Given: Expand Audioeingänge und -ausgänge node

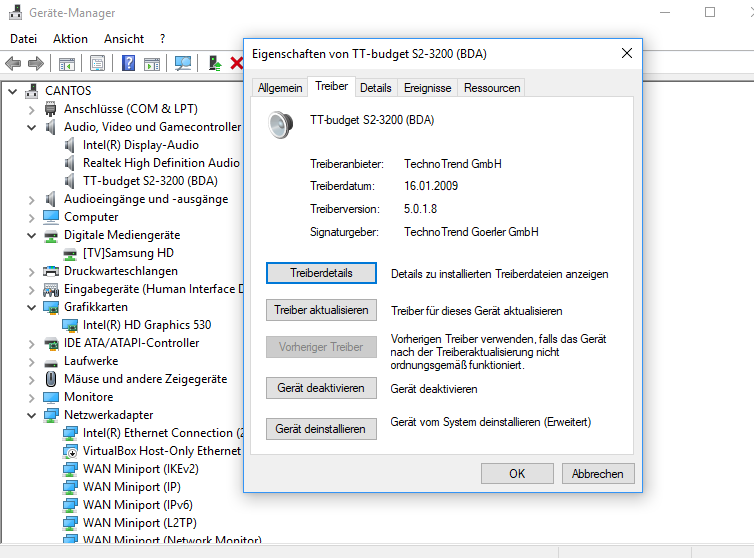Looking at the screenshot, I should [x=31, y=200].
